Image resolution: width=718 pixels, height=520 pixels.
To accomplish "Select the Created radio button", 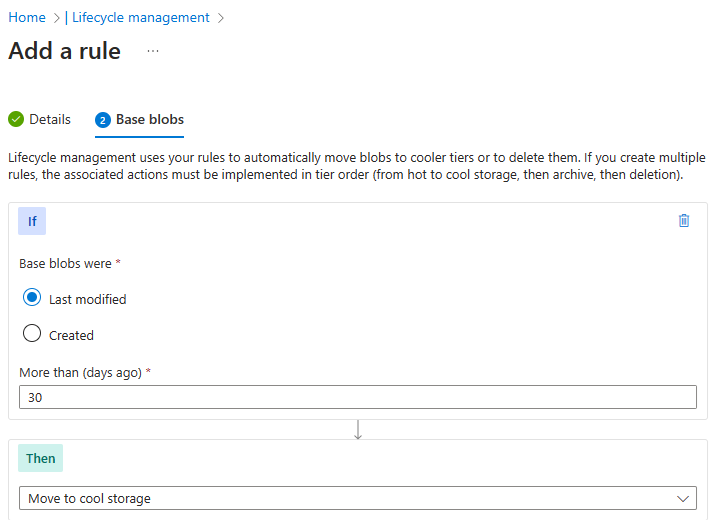I will [x=32, y=334].
